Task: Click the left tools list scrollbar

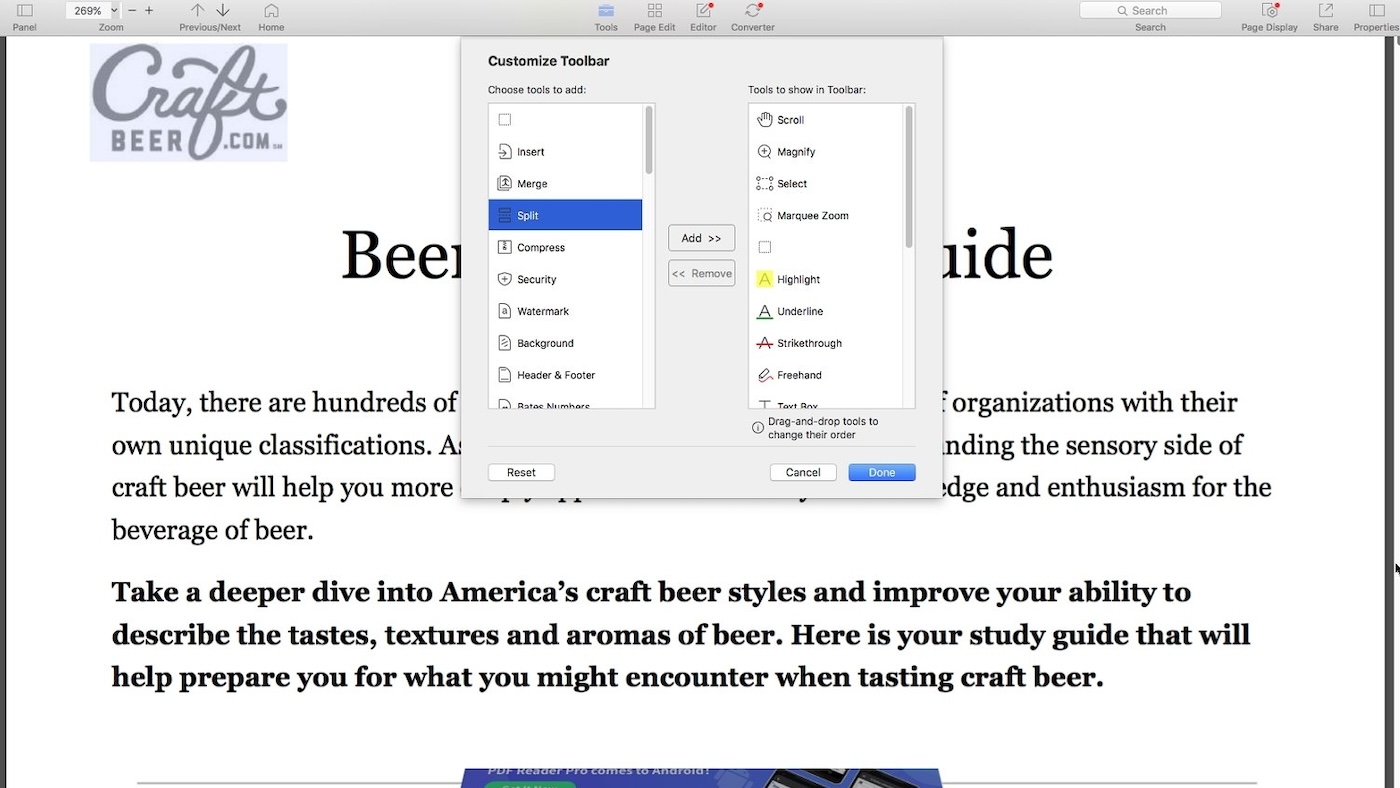Action: (x=649, y=140)
